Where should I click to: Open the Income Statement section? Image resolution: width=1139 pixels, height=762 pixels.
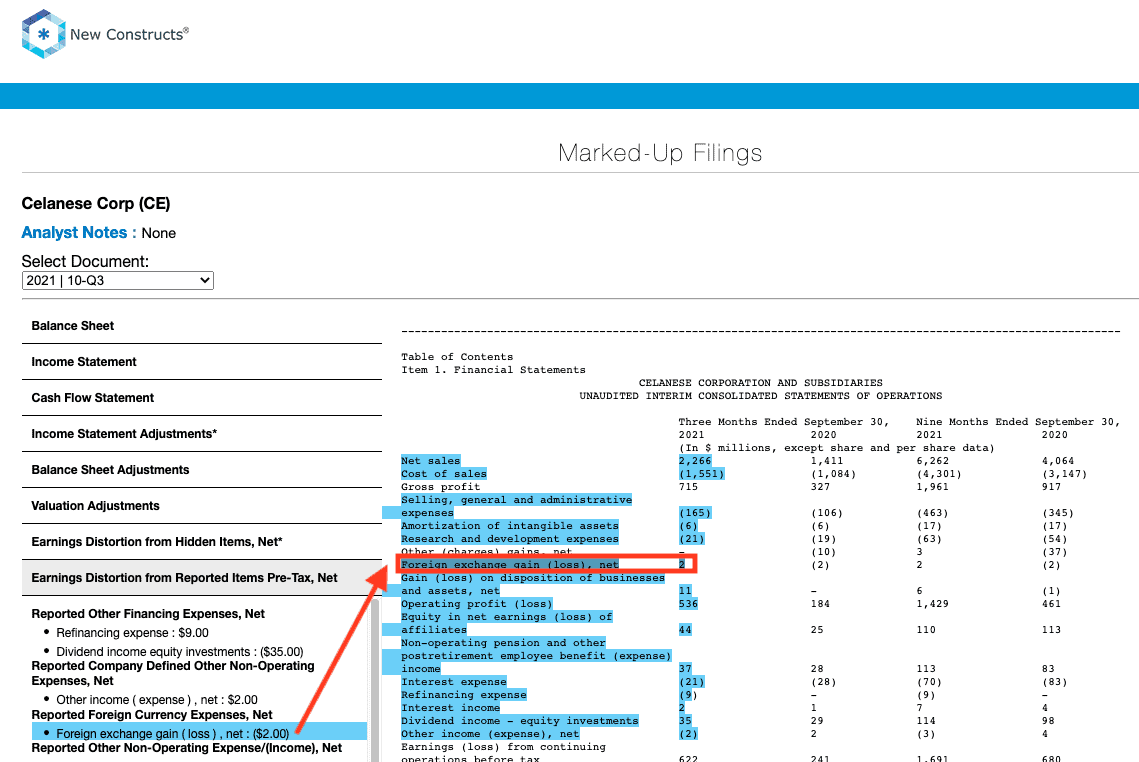click(202, 362)
